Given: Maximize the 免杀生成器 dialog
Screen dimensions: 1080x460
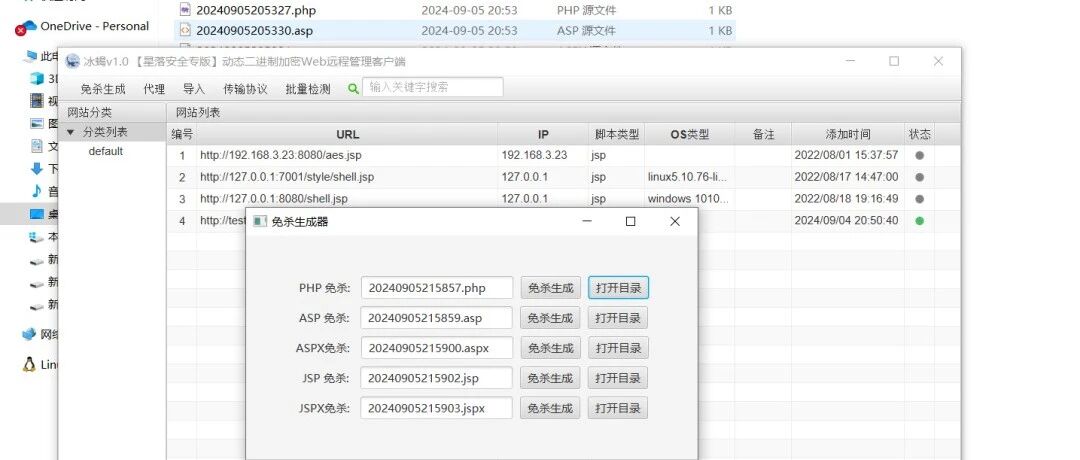Looking at the screenshot, I should point(630,221).
